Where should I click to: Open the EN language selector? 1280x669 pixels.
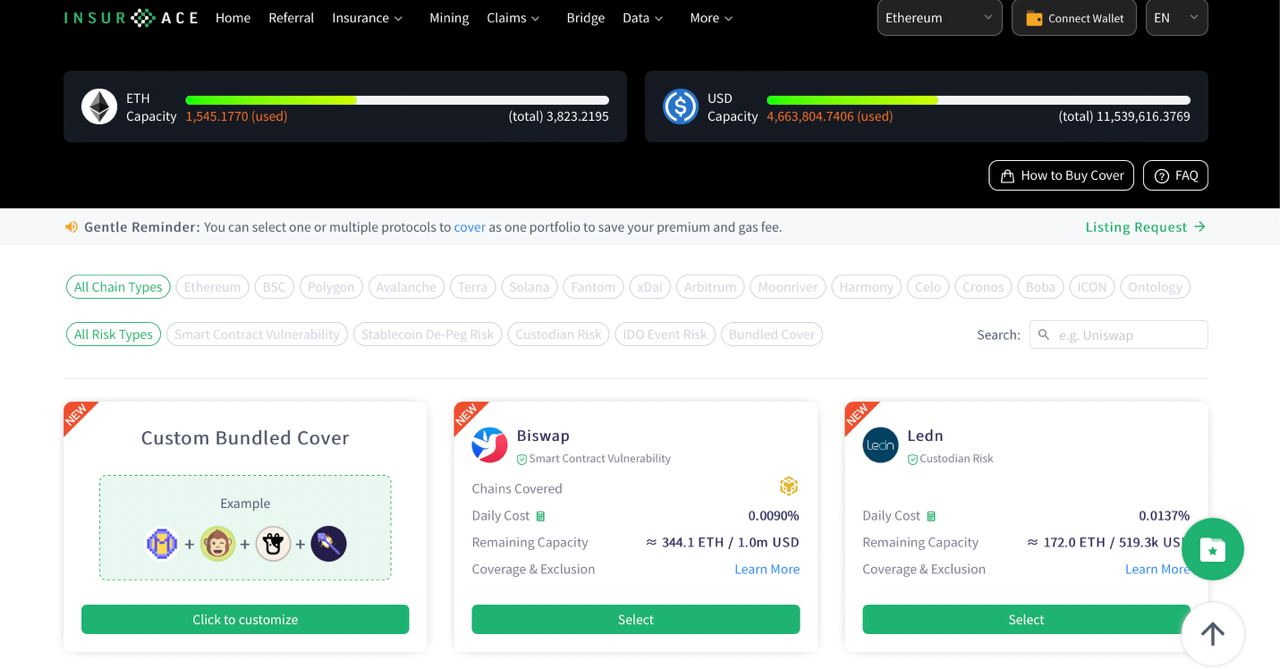1177,18
